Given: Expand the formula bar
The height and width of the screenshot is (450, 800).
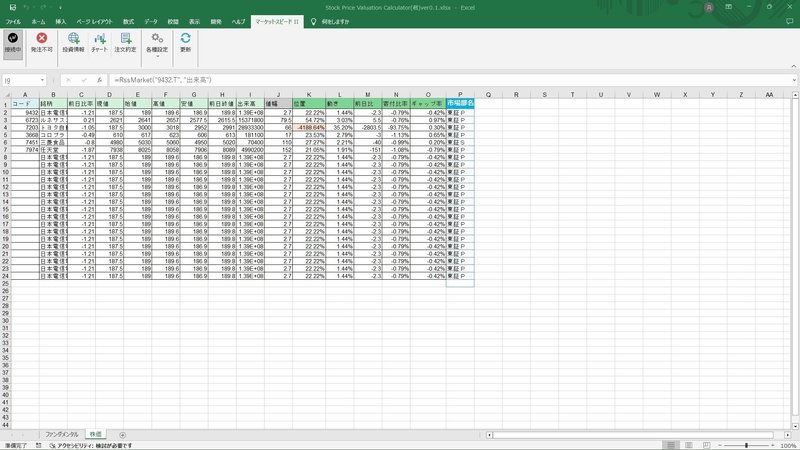Looking at the screenshot, I should 794,80.
